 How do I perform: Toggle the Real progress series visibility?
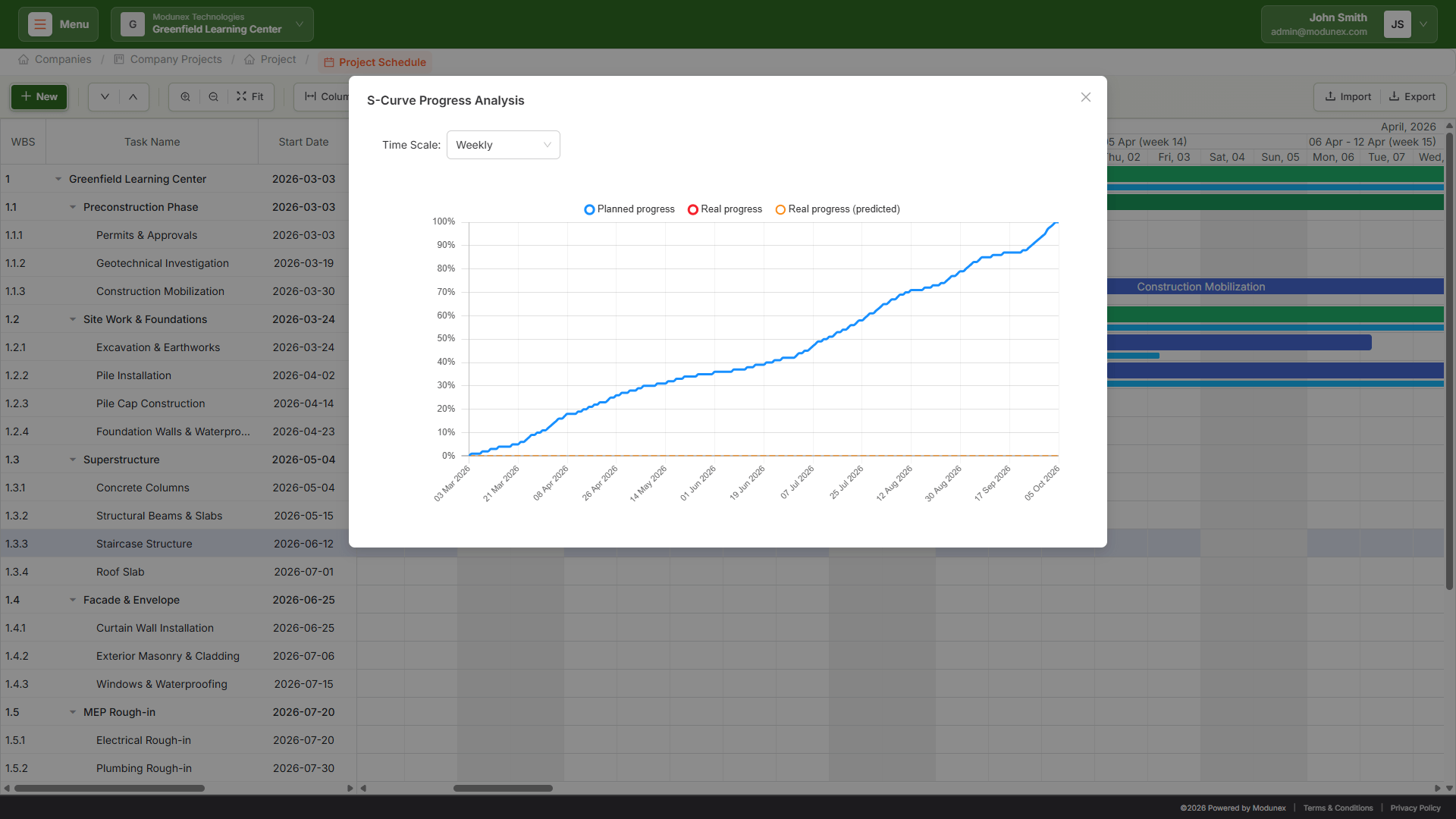724,209
